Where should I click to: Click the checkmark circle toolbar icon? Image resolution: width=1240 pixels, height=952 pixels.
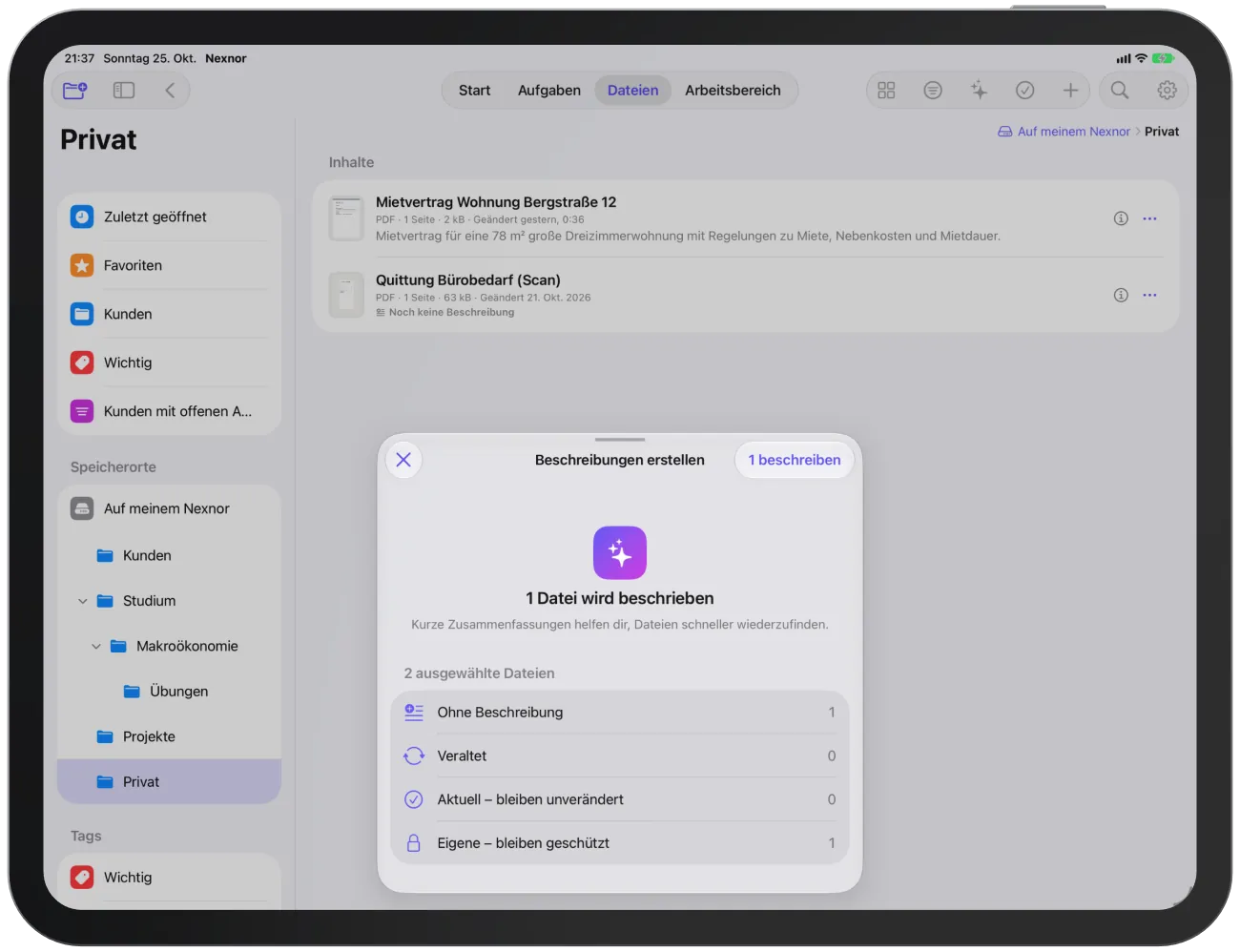[1025, 91]
